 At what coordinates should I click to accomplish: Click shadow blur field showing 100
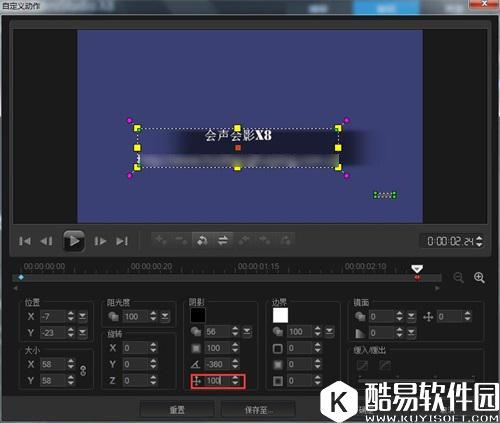[x=218, y=348]
